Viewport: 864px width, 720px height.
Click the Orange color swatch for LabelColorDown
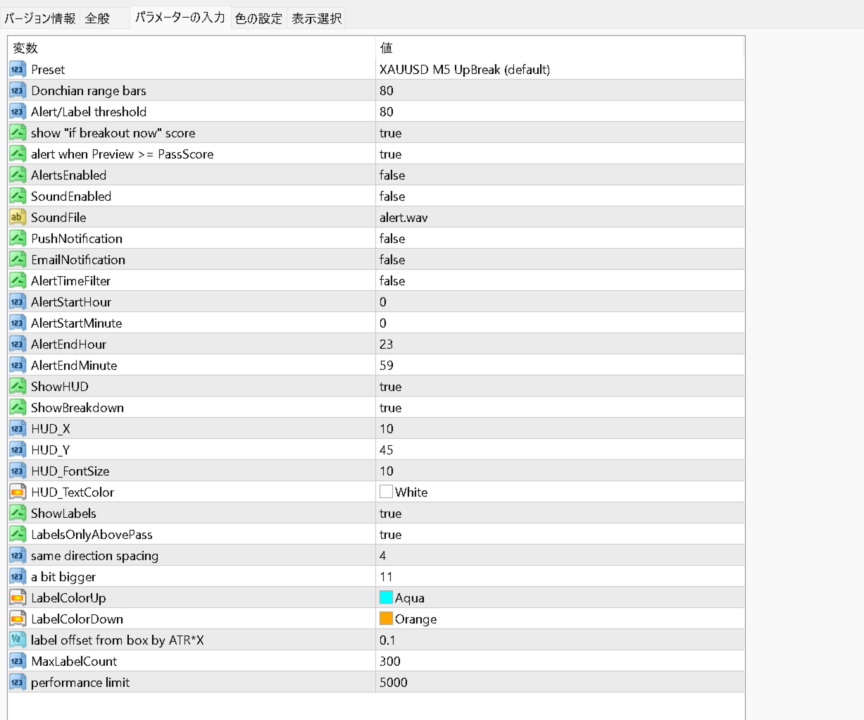click(386, 619)
